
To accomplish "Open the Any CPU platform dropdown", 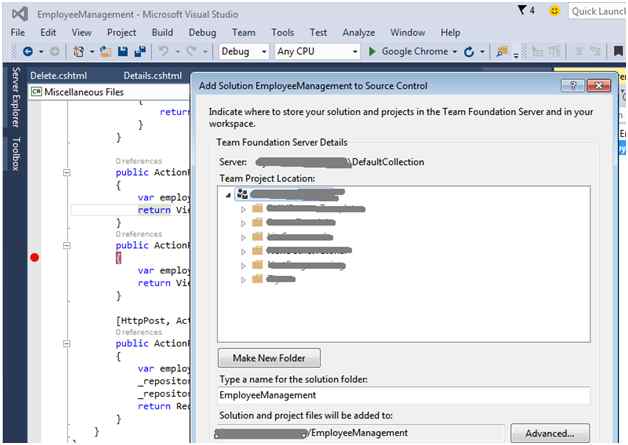I will click(x=317, y=51).
